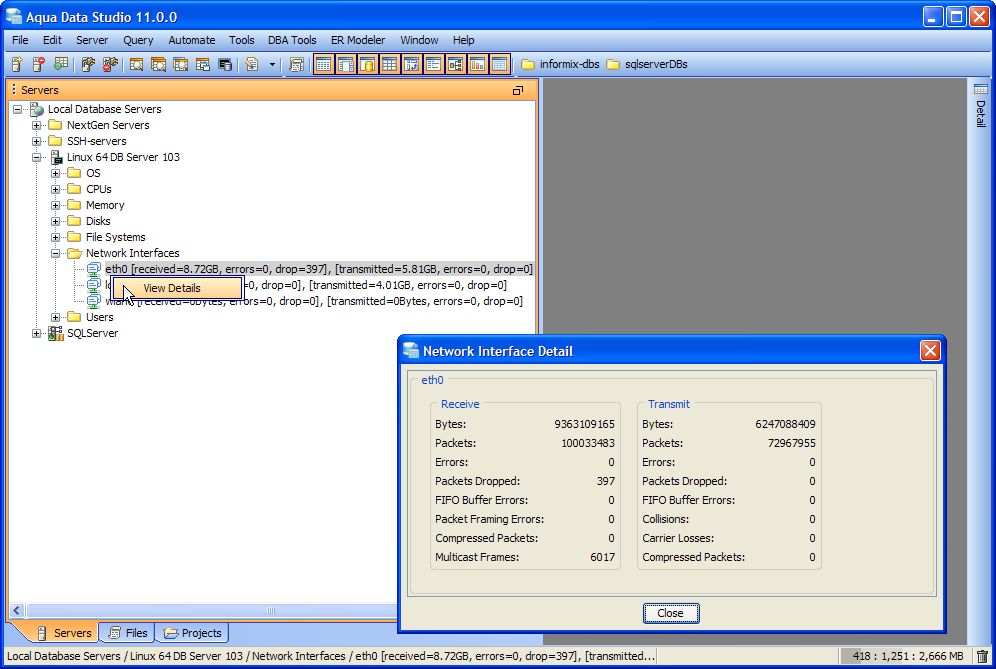Toggle the window-with-arrows view button
Screen dimensions: 996x669
[412, 64]
